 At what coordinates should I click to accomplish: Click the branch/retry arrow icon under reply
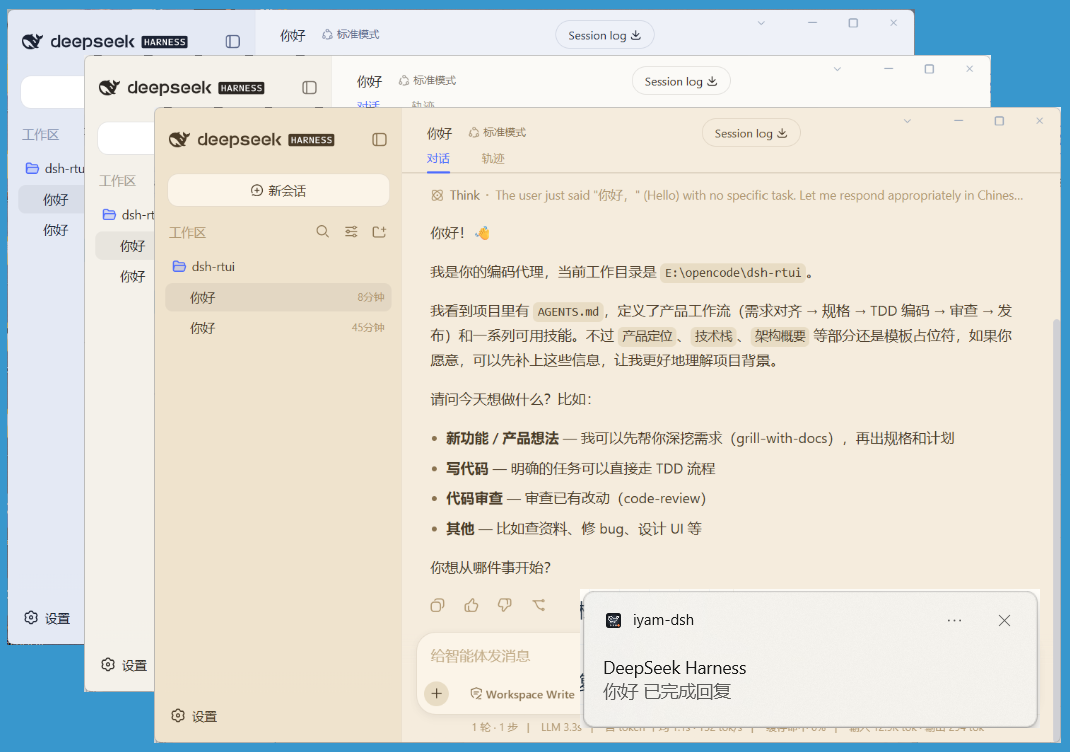[x=539, y=605]
